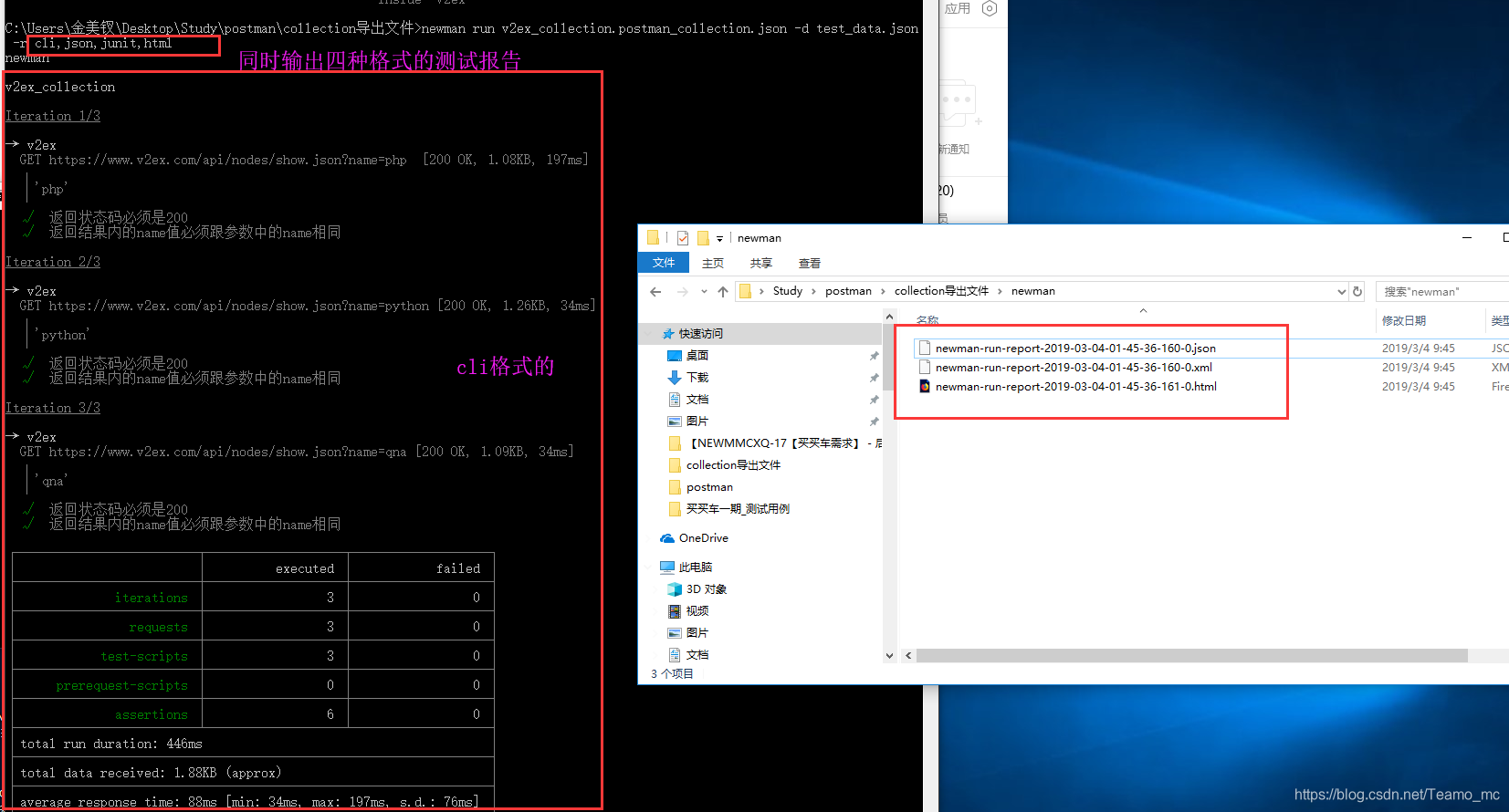This screenshot has height=812, width=1509.
Task: Unpin 文档 using its pin icon
Action: point(875,400)
